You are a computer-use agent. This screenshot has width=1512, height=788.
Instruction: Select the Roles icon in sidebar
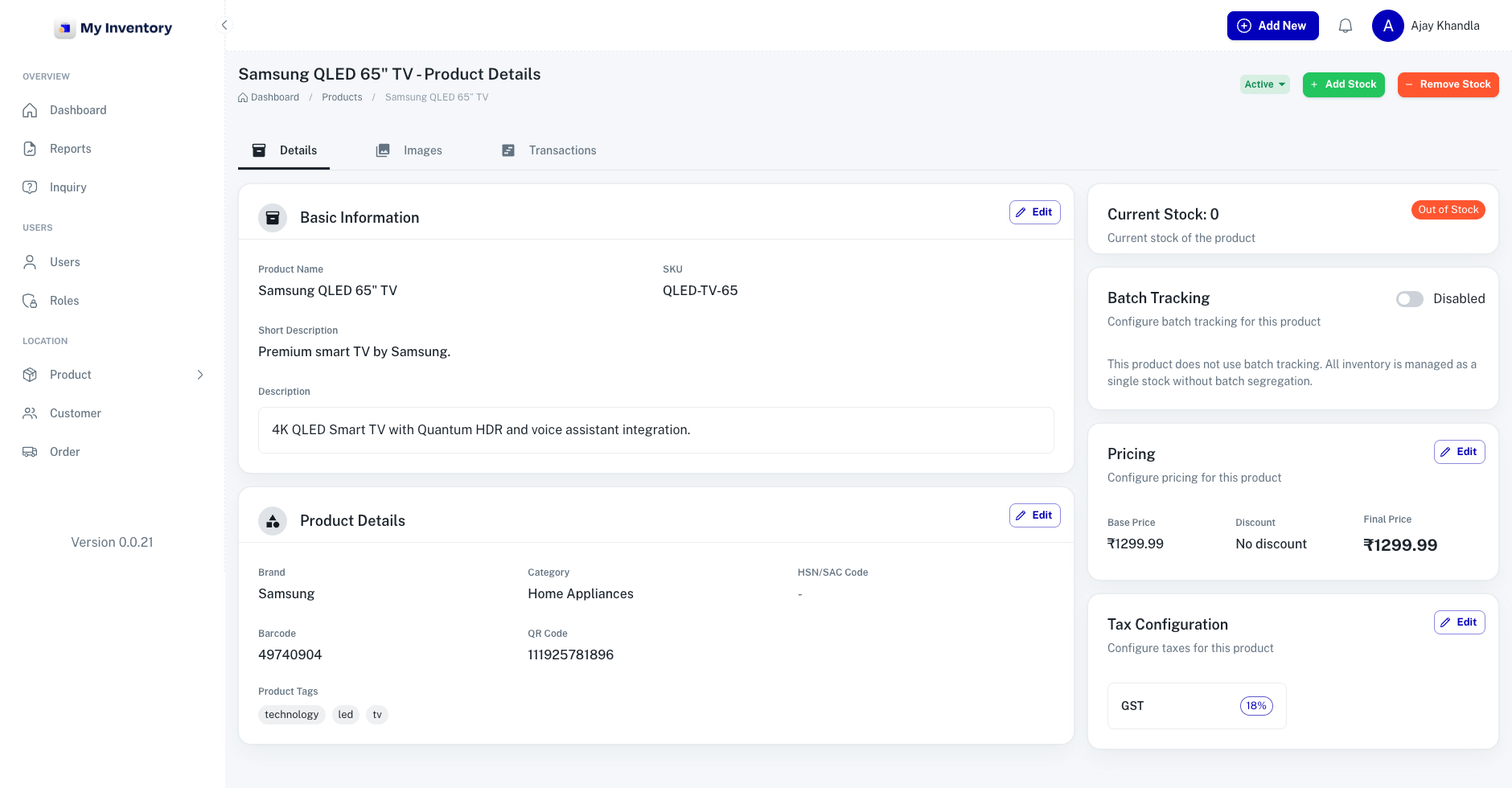[31, 301]
